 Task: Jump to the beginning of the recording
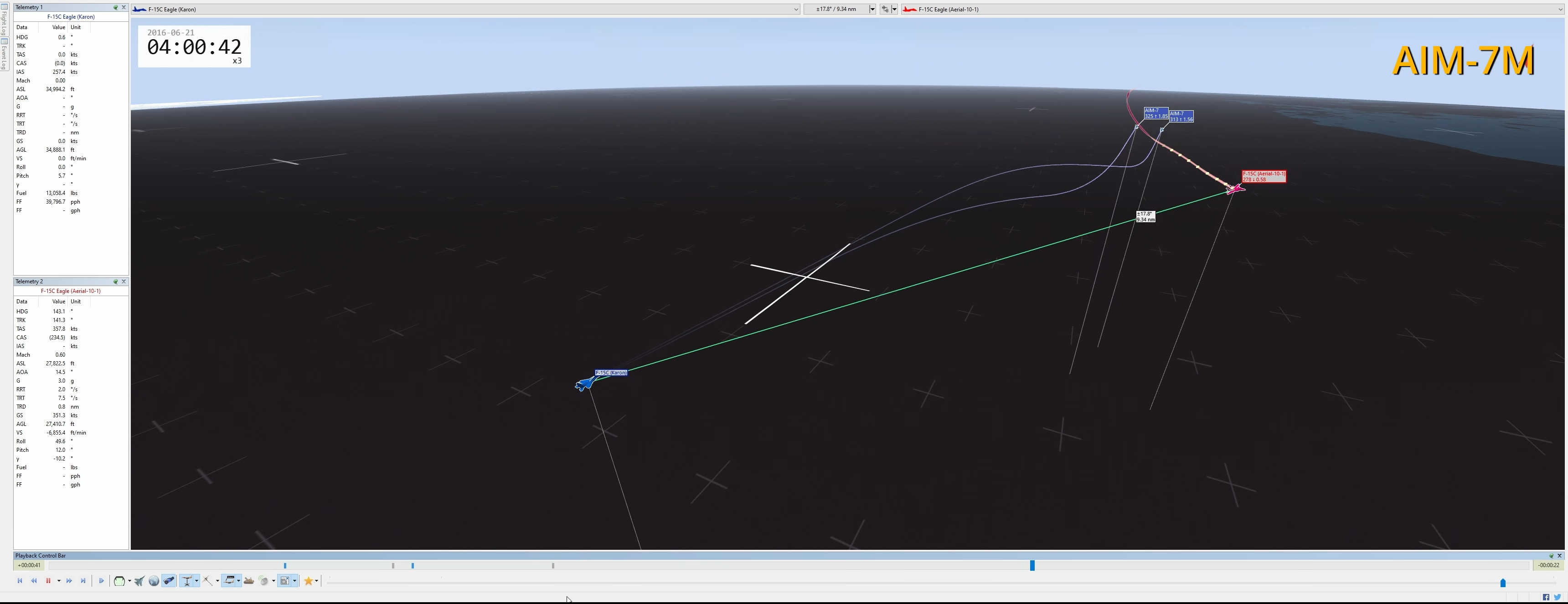(20, 581)
